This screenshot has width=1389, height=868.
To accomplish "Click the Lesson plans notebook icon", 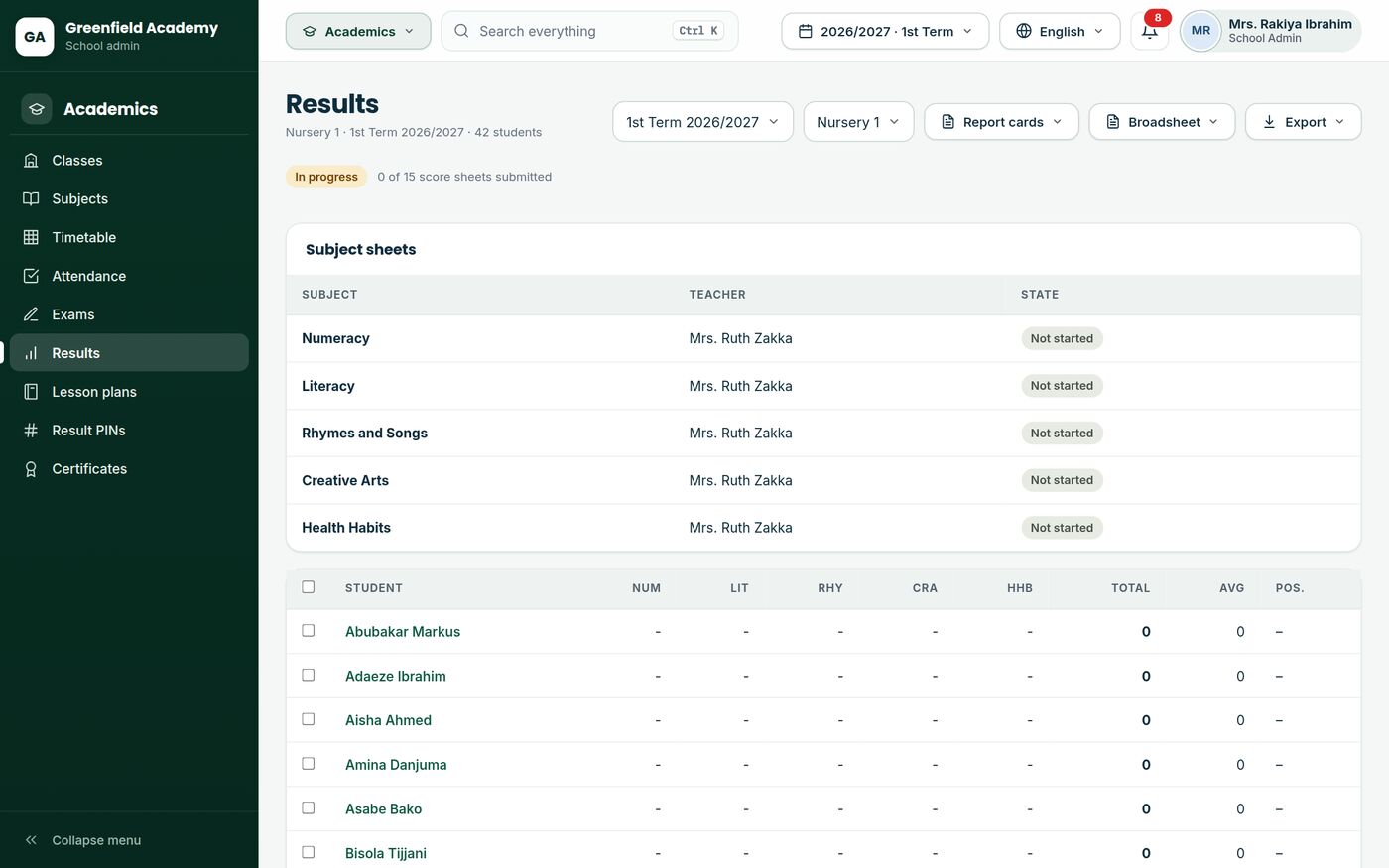I will [x=31, y=392].
